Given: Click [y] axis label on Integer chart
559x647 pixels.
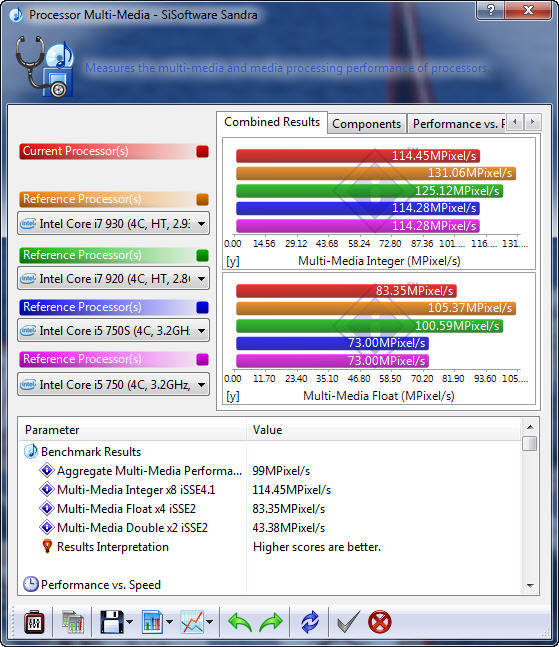Looking at the screenshot, I should point(233,261).
